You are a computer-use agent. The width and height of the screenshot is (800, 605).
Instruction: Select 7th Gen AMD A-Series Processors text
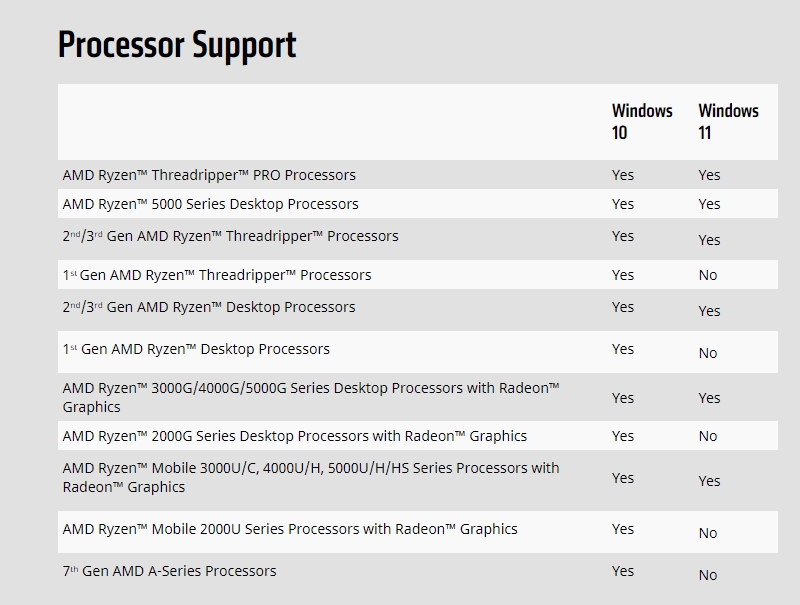[169, 571]
